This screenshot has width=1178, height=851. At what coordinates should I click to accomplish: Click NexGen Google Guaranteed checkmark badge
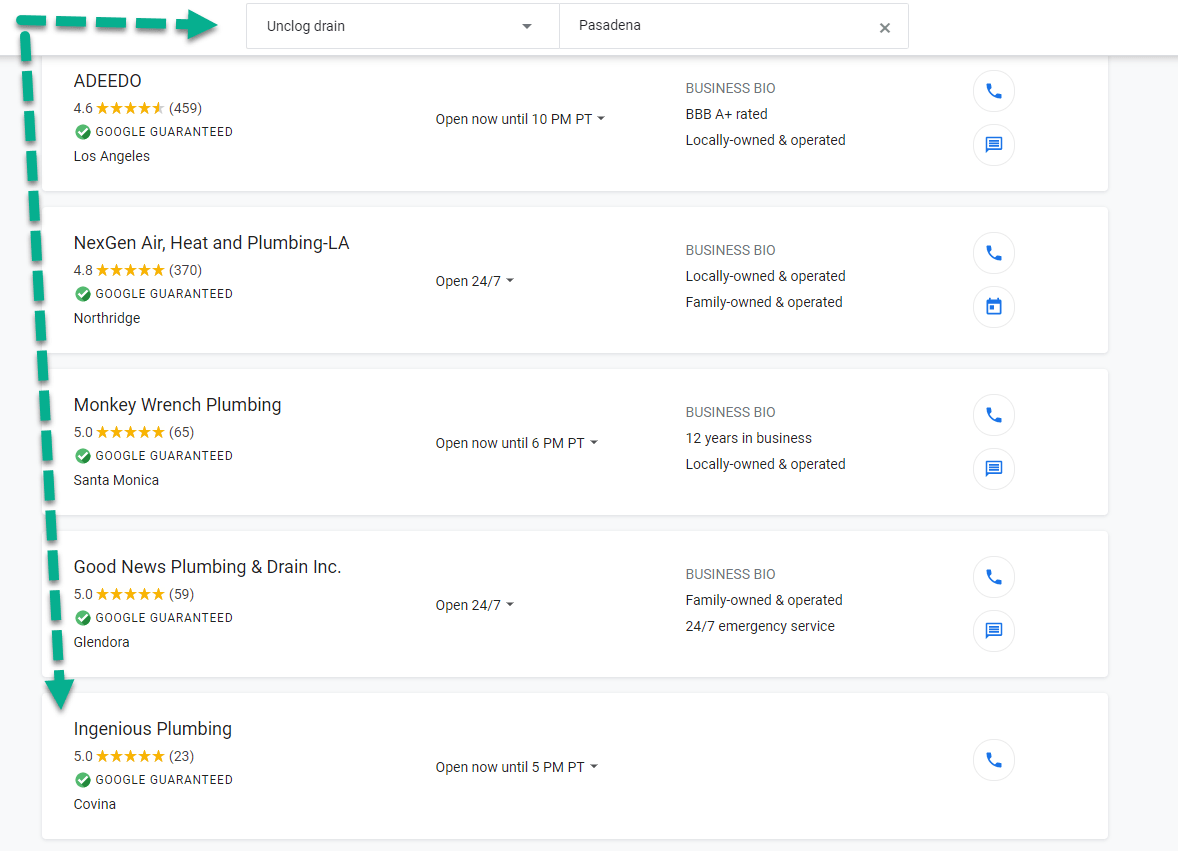83,294
